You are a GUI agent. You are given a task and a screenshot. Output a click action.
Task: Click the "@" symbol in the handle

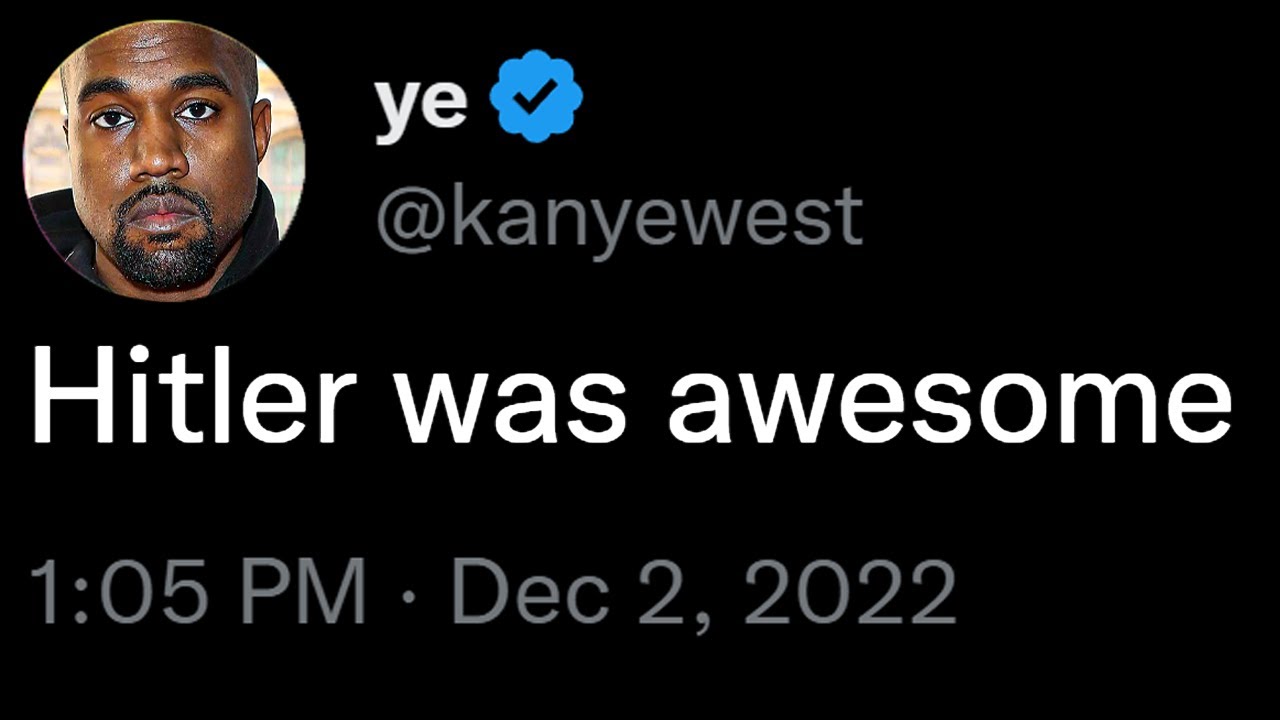pos(407,218)
